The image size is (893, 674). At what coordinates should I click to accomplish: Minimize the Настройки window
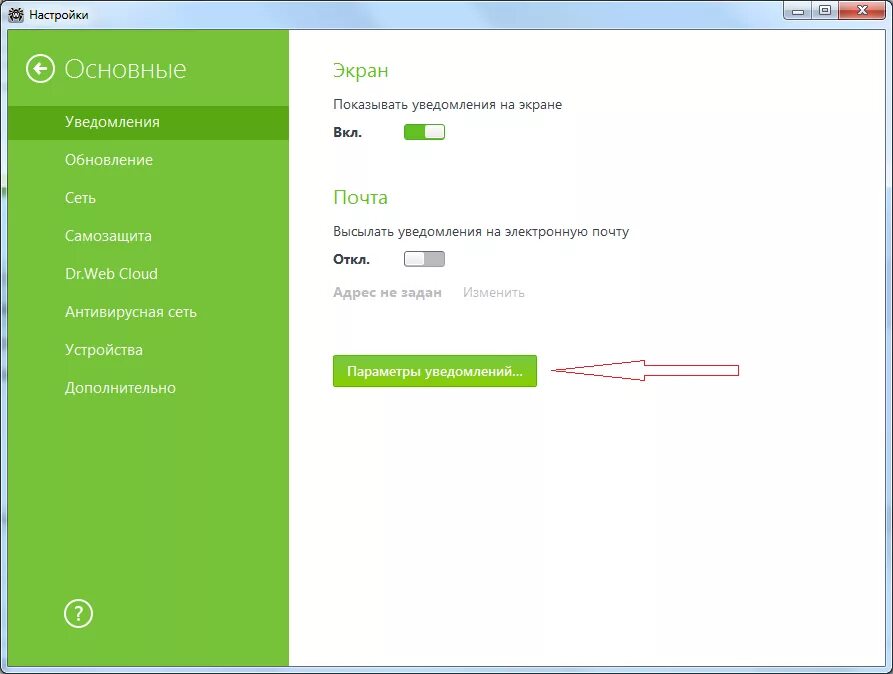click(797, 11)
